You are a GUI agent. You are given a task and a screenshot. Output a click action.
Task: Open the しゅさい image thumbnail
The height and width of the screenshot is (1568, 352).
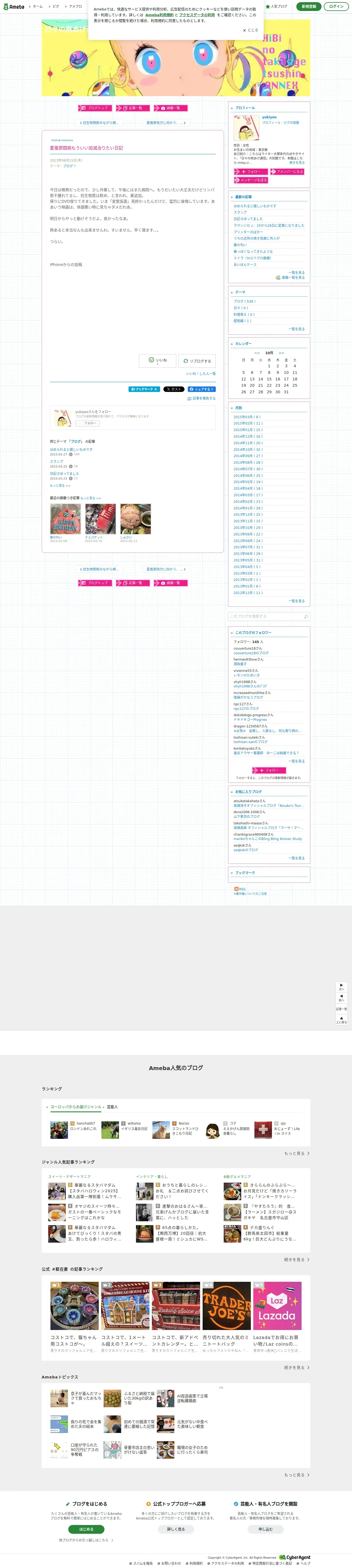pyautogui.click(x=135, y=519)
